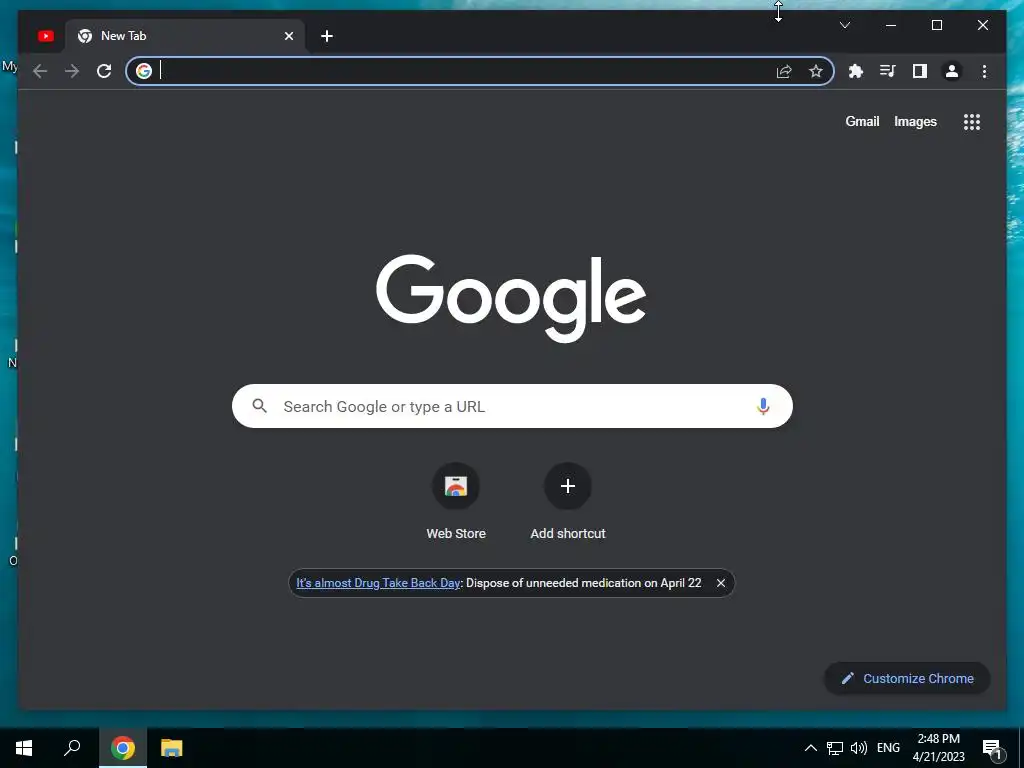The width and height of the screenshot is (1024, 768).
Task: Show hidden system tray icons
Action: click(810, 748)
